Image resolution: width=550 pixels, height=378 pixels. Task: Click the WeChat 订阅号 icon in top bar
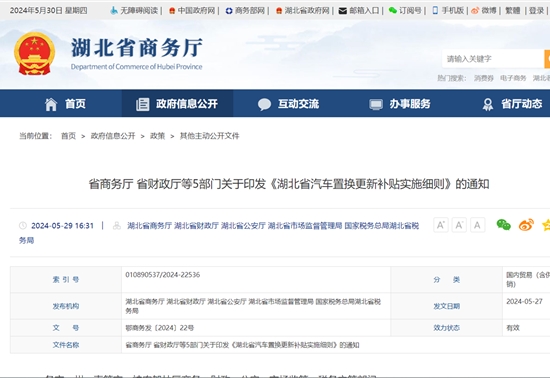393,11
